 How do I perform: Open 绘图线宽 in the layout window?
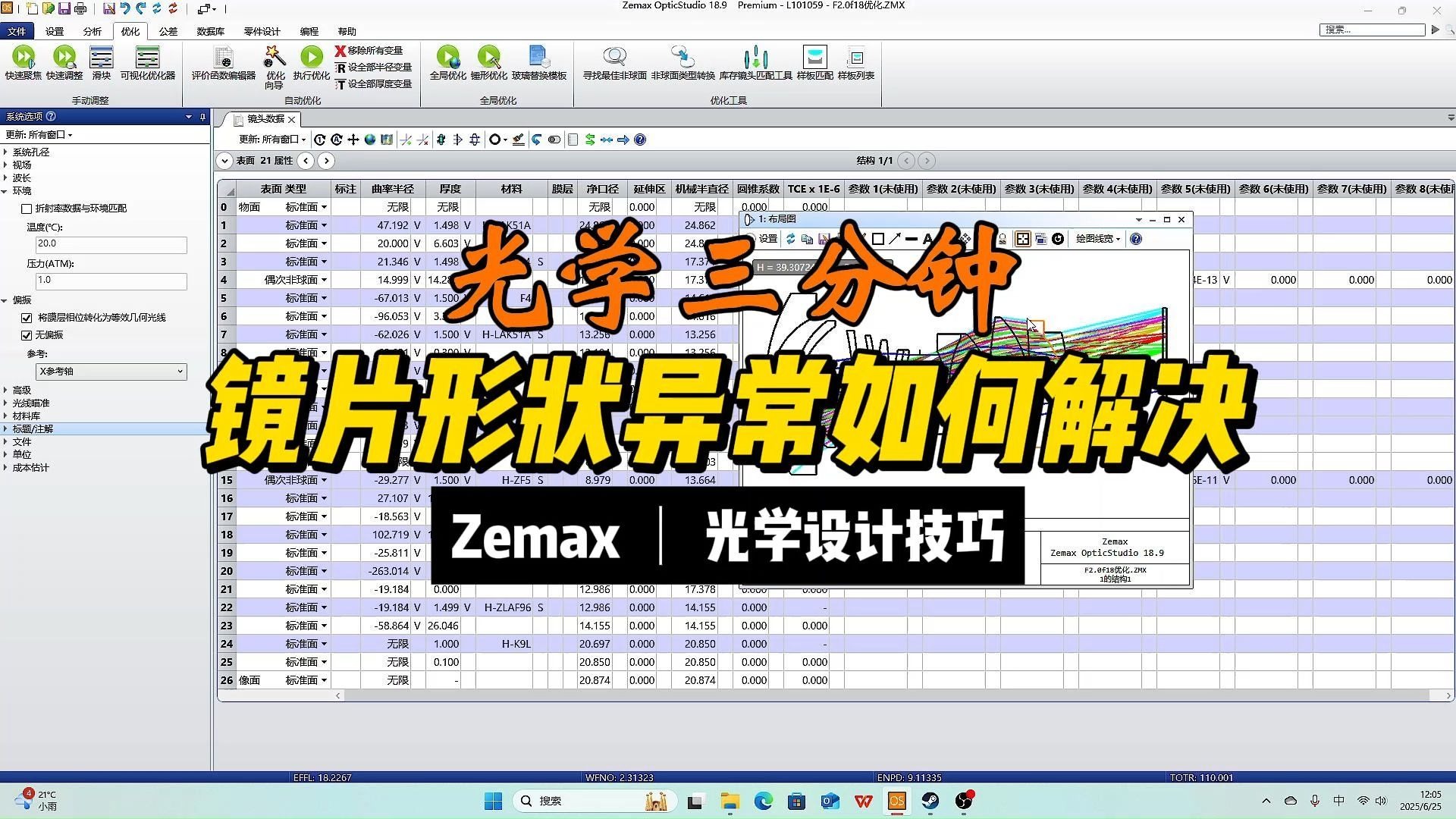tap(1097, 238)
